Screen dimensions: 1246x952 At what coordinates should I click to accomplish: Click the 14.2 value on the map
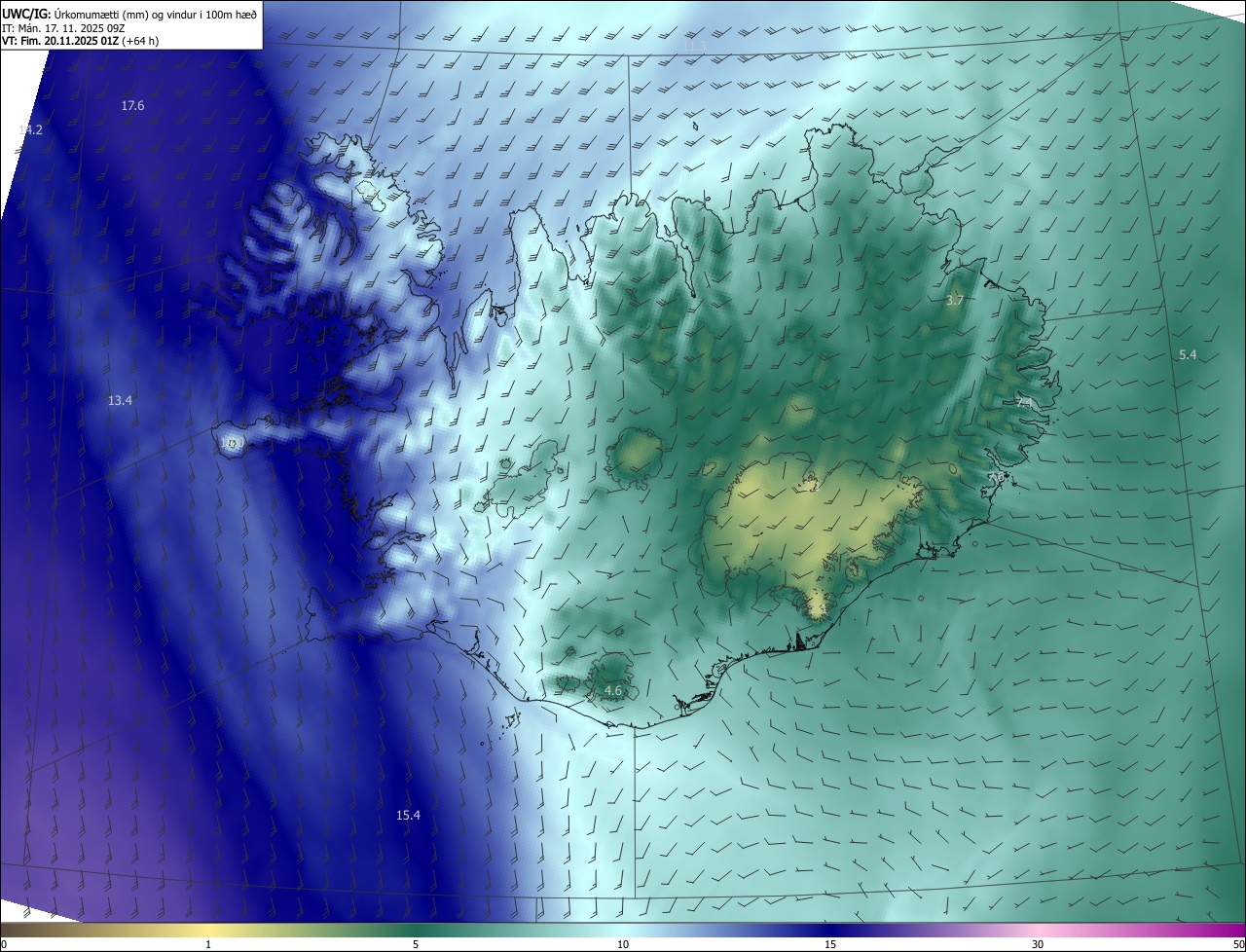click(x=30, y=129)
